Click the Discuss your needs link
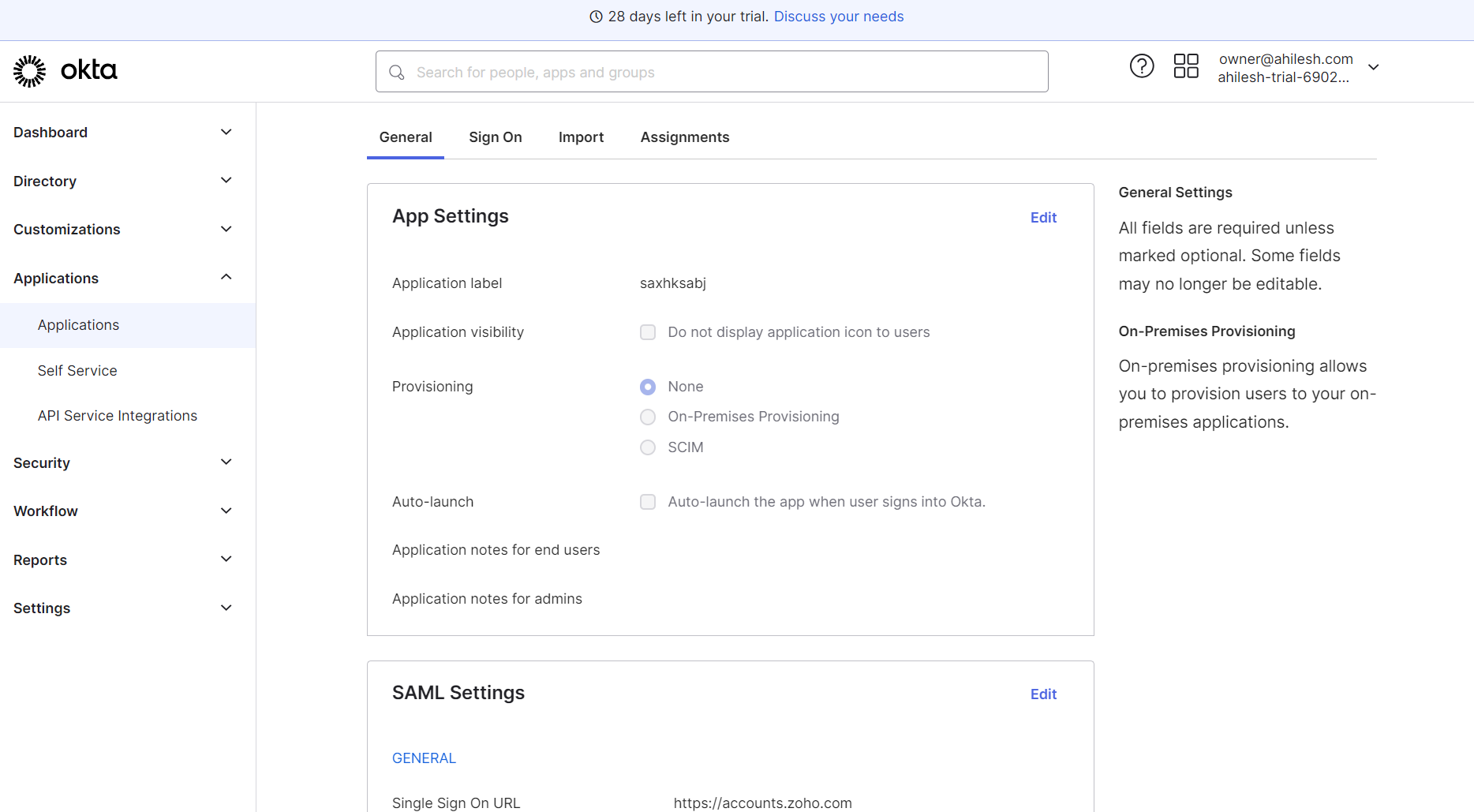Image resolution: width=1474 pixels, height=812 pixels. [838, 17]
